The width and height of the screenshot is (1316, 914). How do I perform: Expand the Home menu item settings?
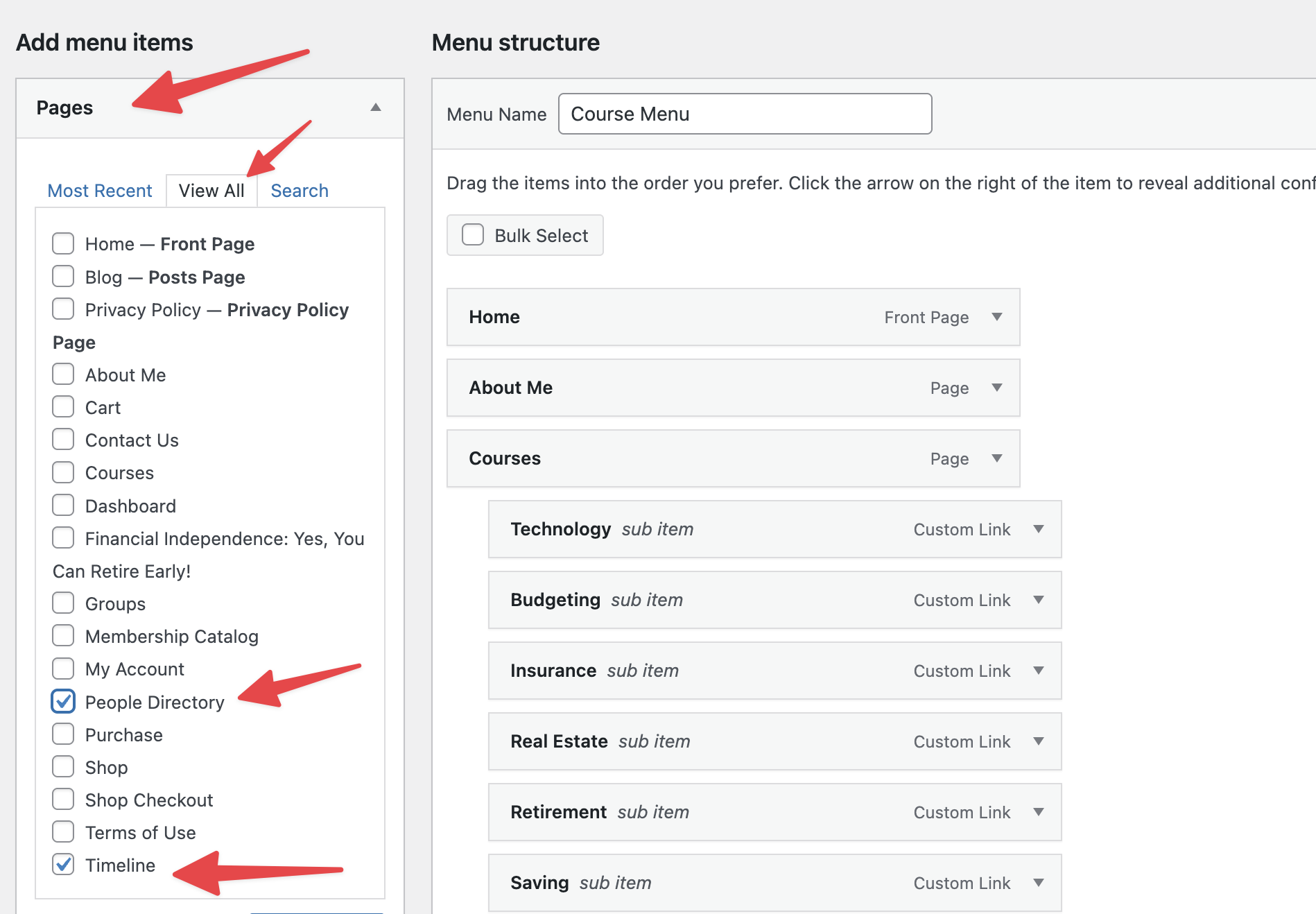(997, 317)
